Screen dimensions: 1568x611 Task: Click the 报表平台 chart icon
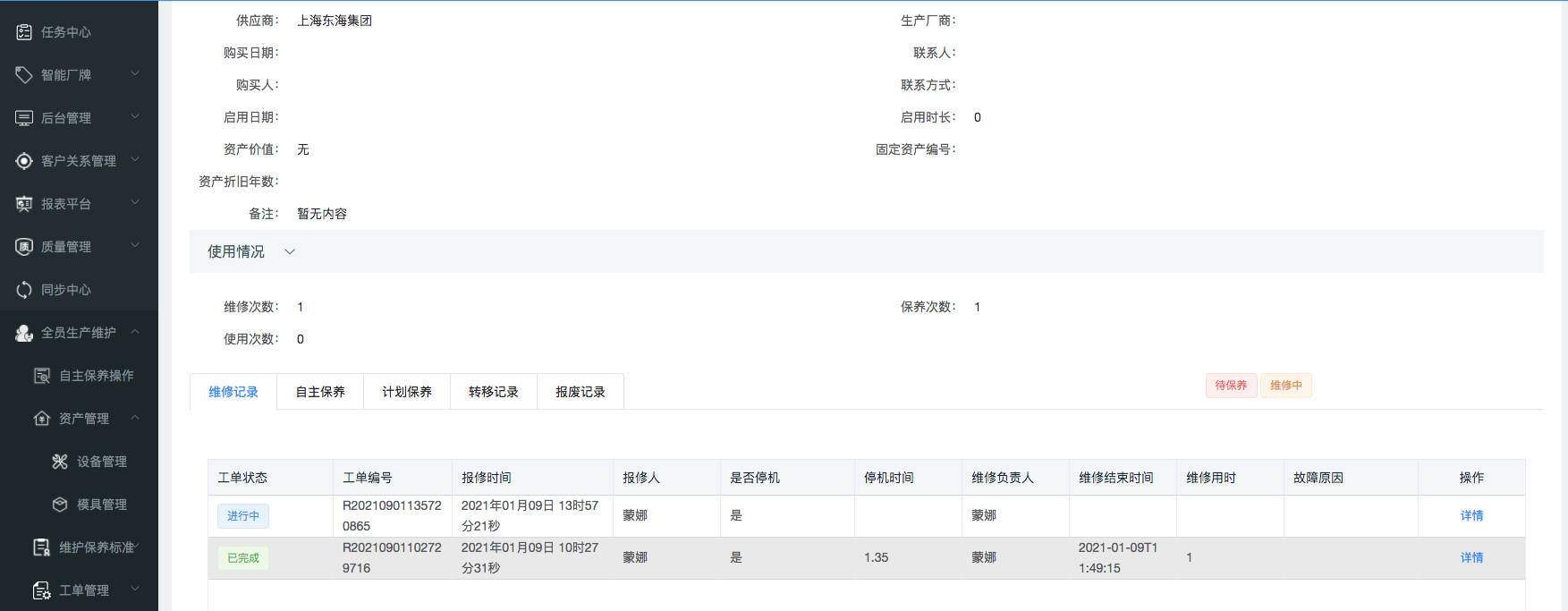[24, 204]
